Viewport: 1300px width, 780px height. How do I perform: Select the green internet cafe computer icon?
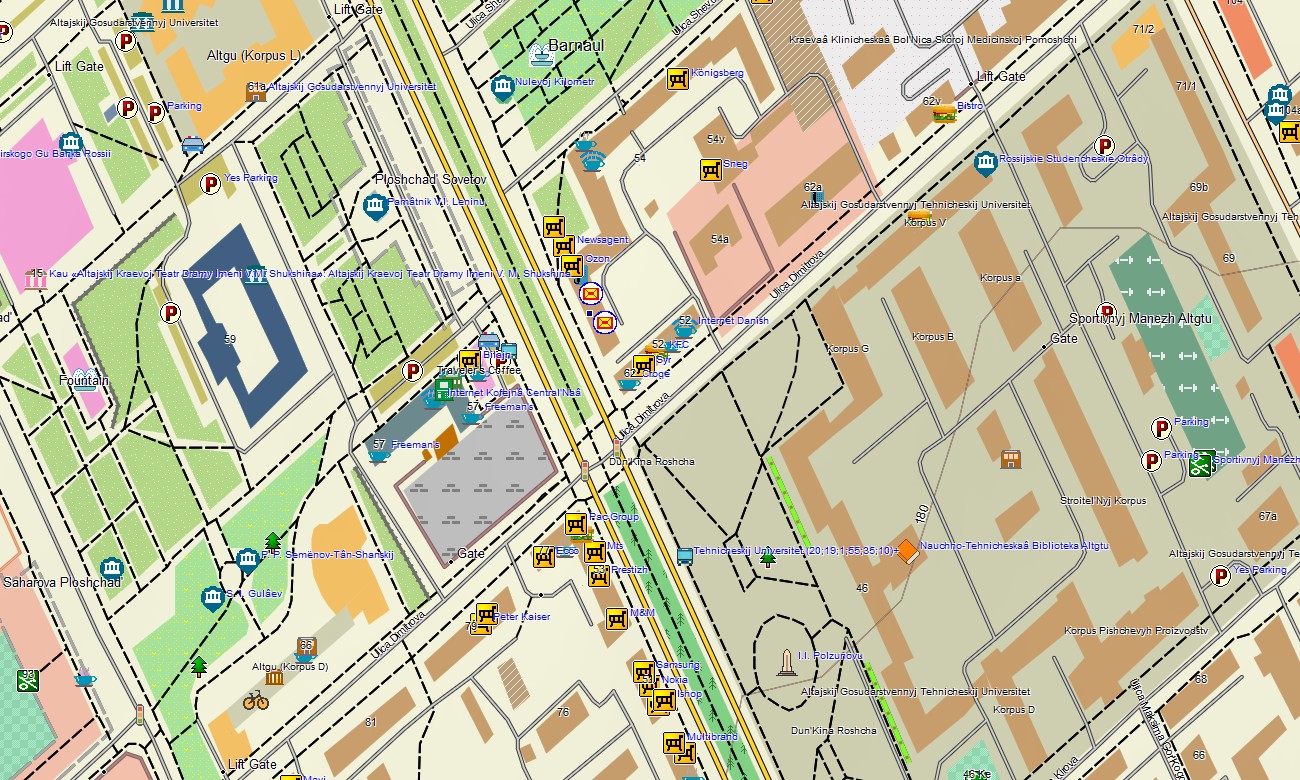444,389
